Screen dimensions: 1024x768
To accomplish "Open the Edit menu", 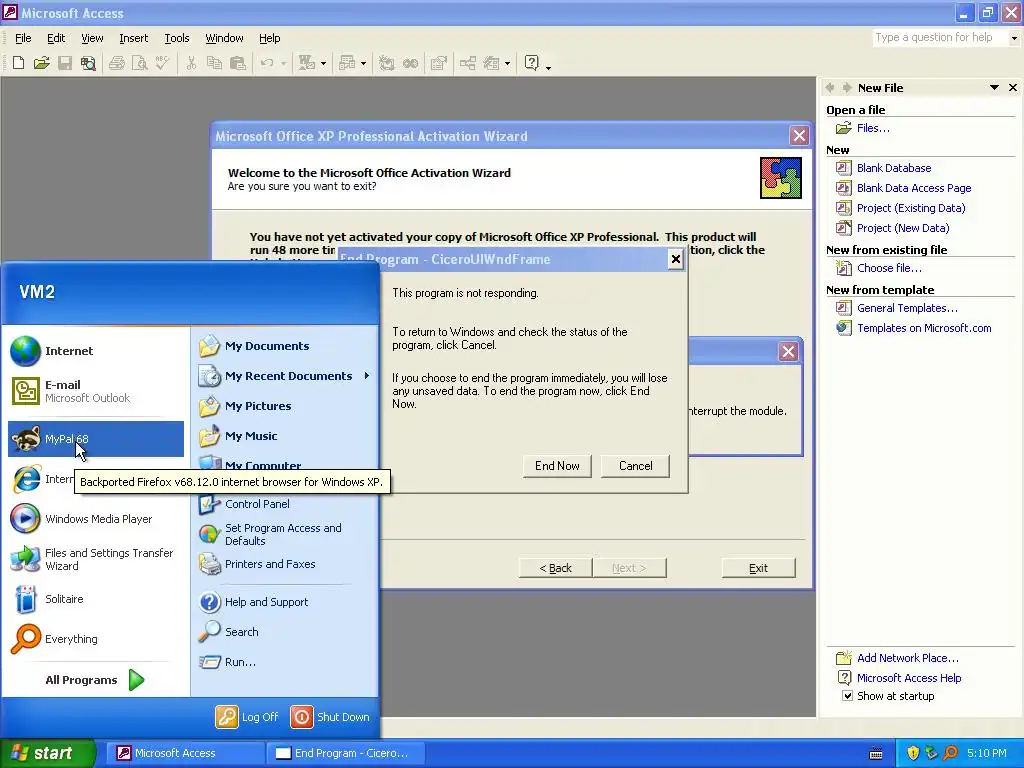I will tap(56, 38).
